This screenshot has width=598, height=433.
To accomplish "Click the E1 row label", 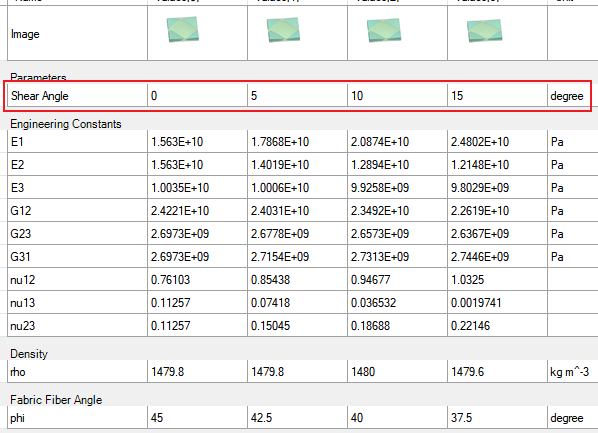I will coord(18,142).
